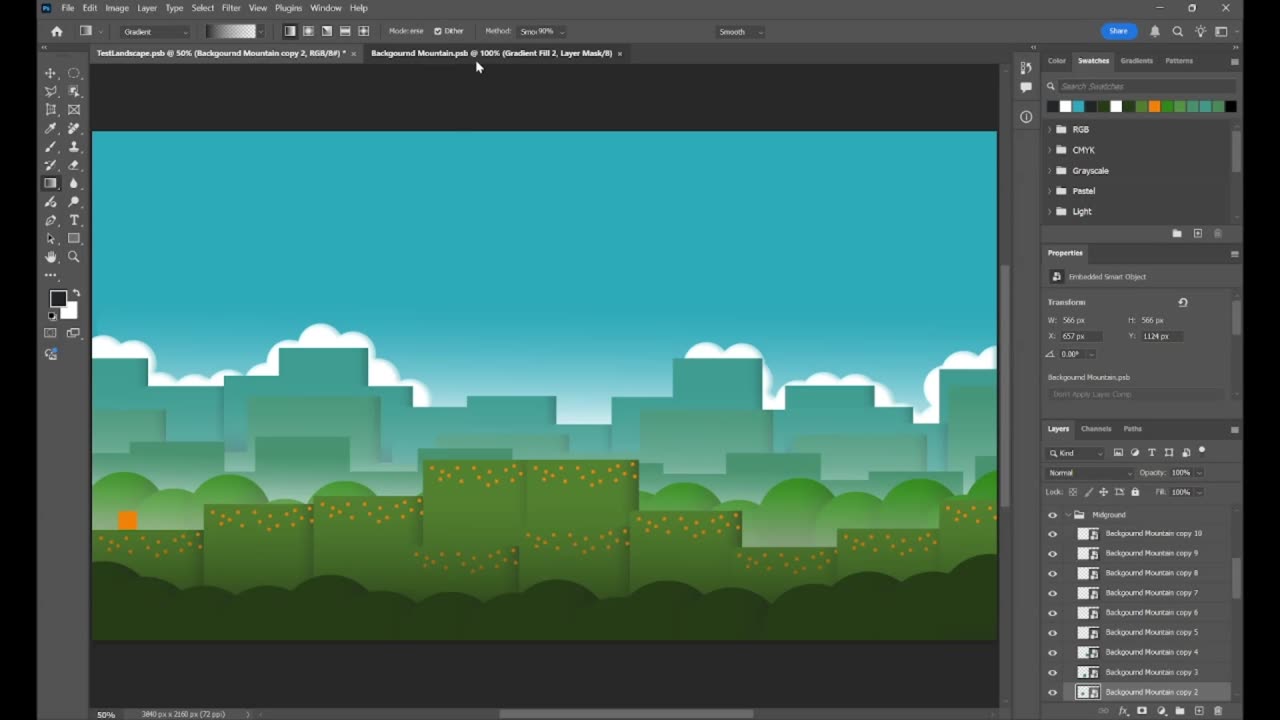Select the Horizontal Type tool
This screenshot has width=1280, height=720.
click(x=74, y=220)
